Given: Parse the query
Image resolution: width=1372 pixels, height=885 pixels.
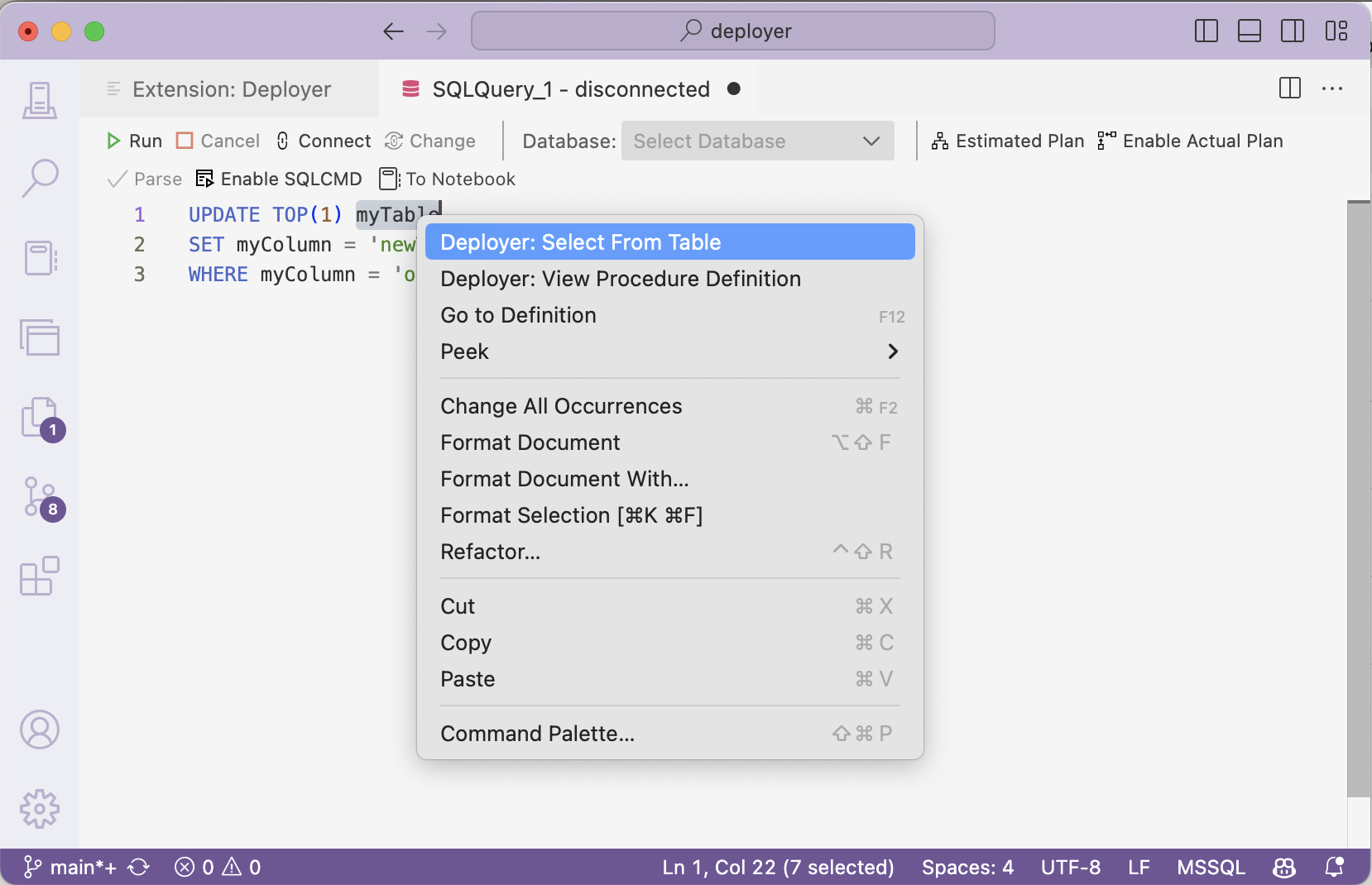Looking at the screenshot, I should [145, 179].
